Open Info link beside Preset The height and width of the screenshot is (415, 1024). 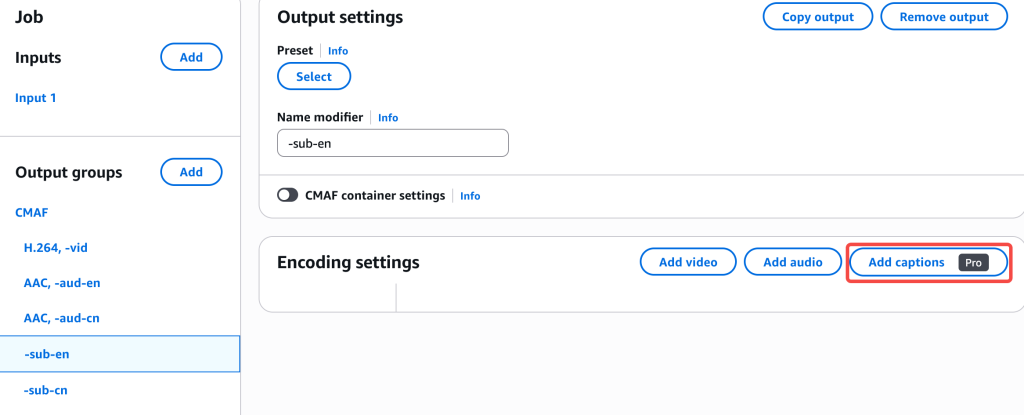tap(338, 50)
